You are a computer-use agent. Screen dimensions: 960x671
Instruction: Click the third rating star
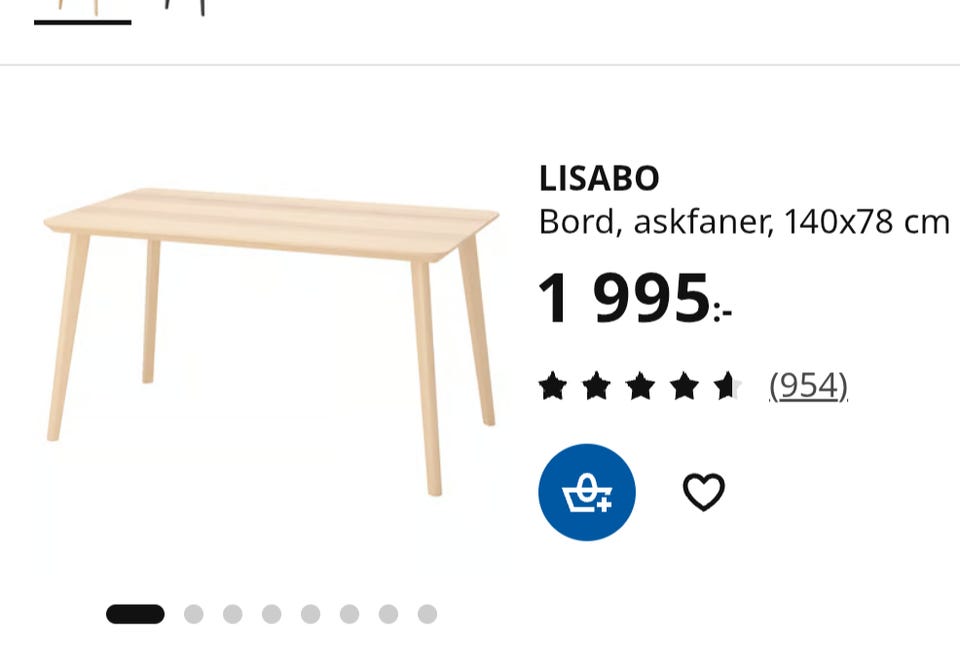point(640,386)
